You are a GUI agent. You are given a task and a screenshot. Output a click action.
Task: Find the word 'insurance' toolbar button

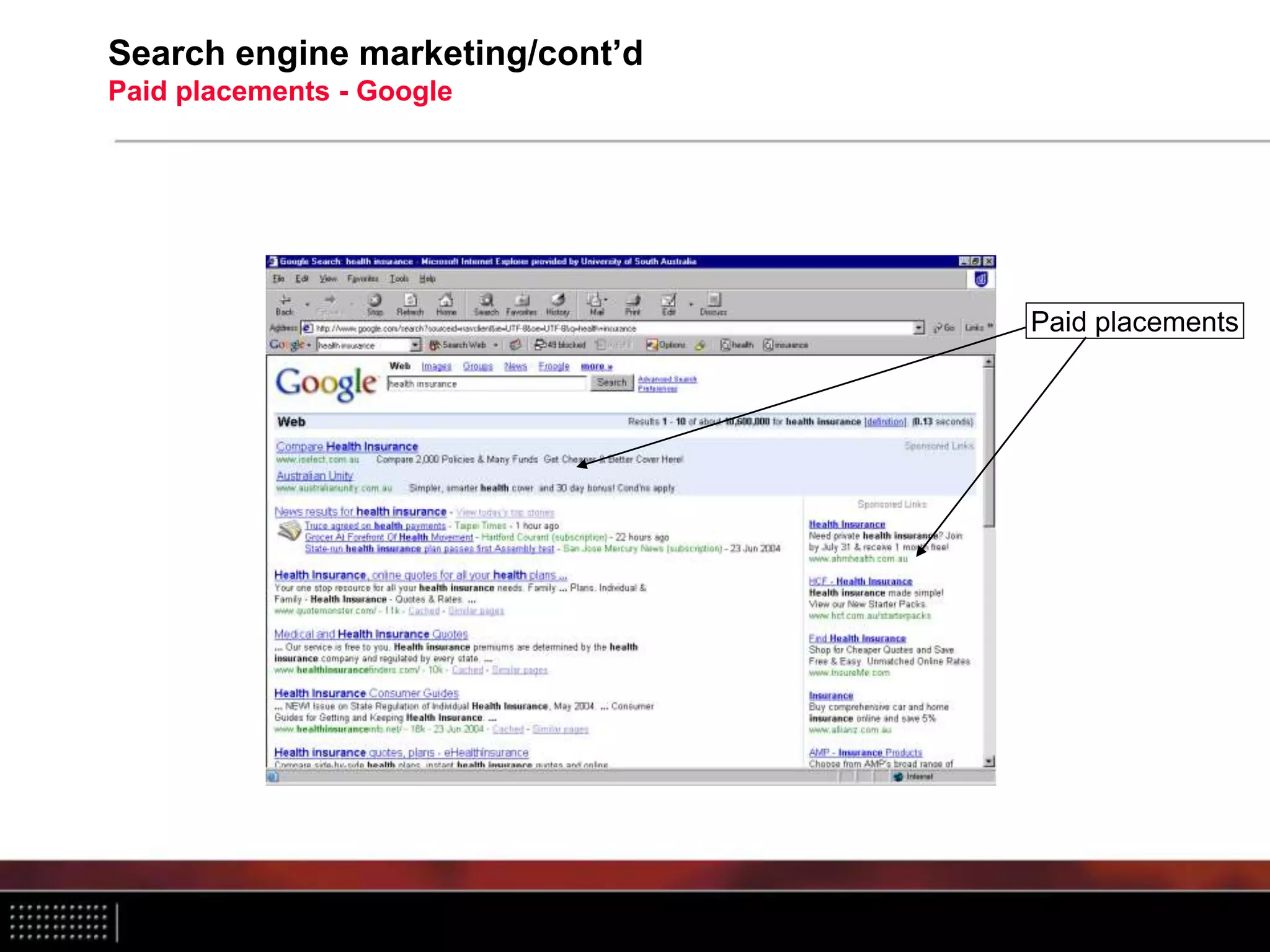(785, 345)
